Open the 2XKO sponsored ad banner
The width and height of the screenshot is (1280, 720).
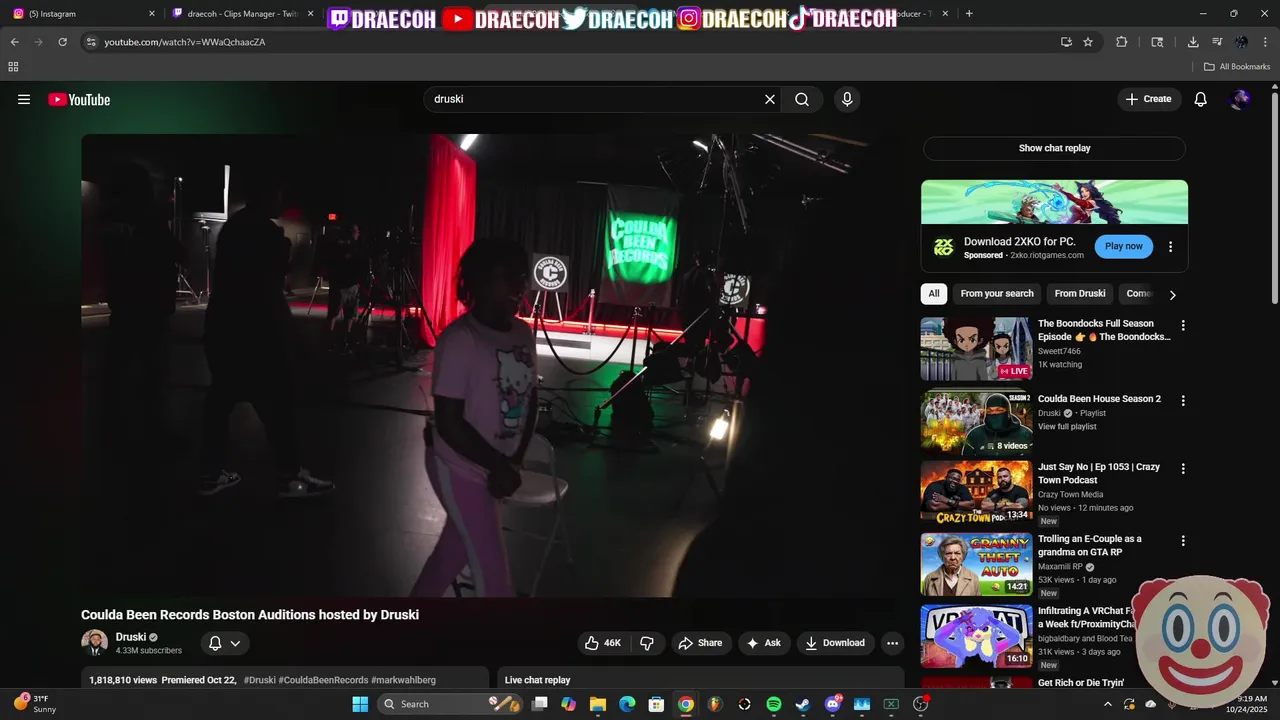[x=1054, y=202]
